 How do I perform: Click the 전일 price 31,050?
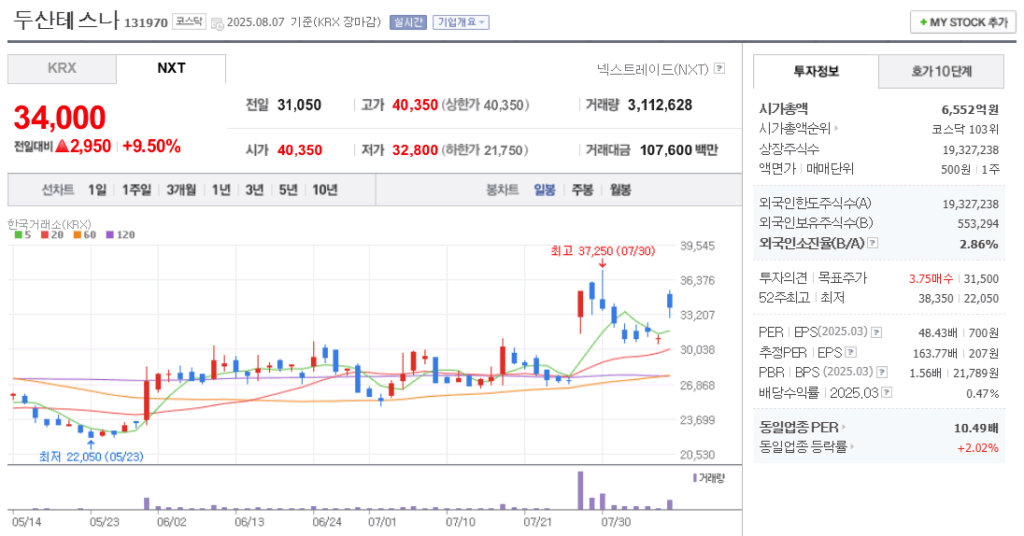pyautogui.click(x=299, y=105)
